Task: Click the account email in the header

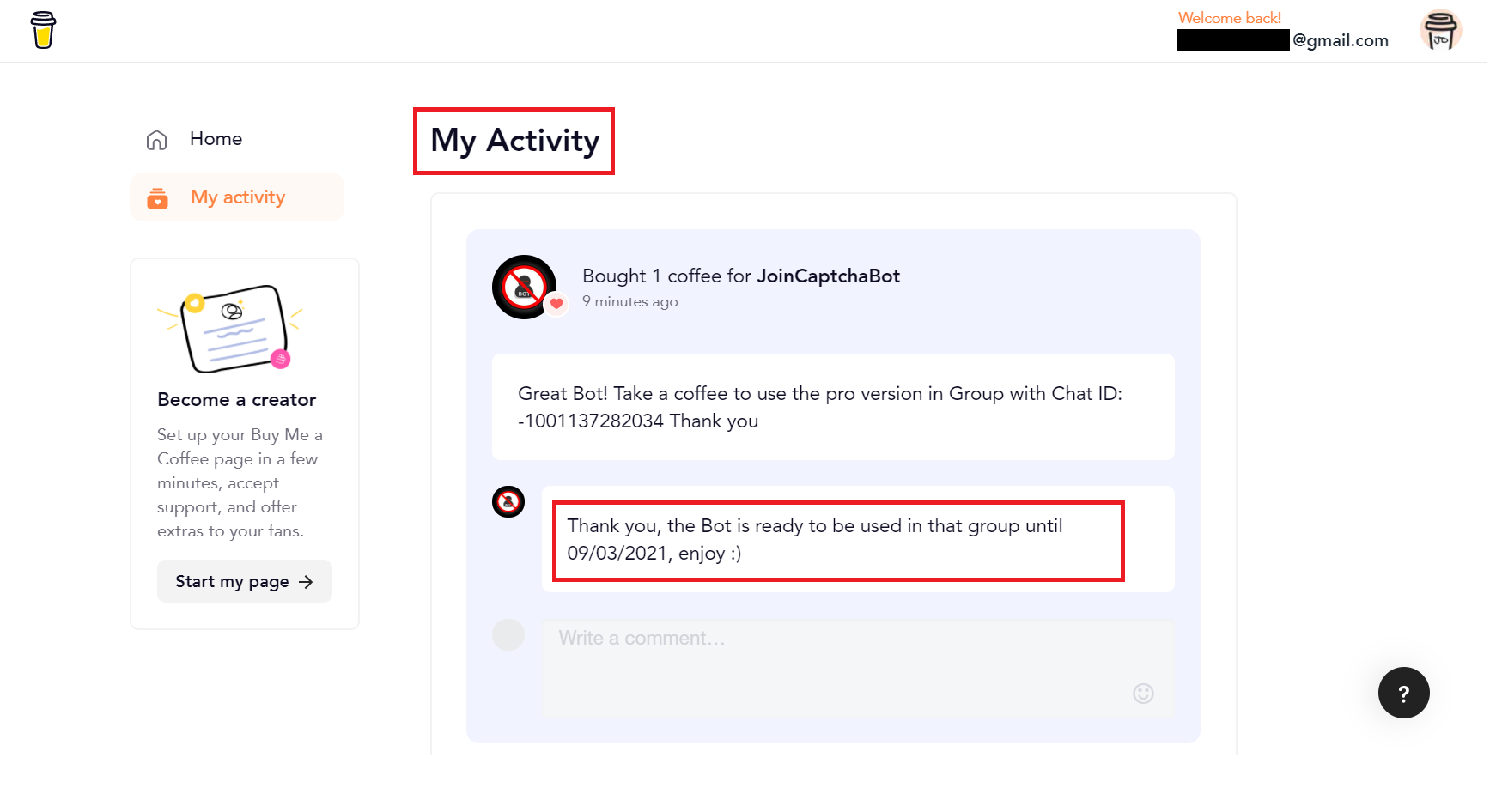Action: pyautogui.click(x=1340, y=40)
